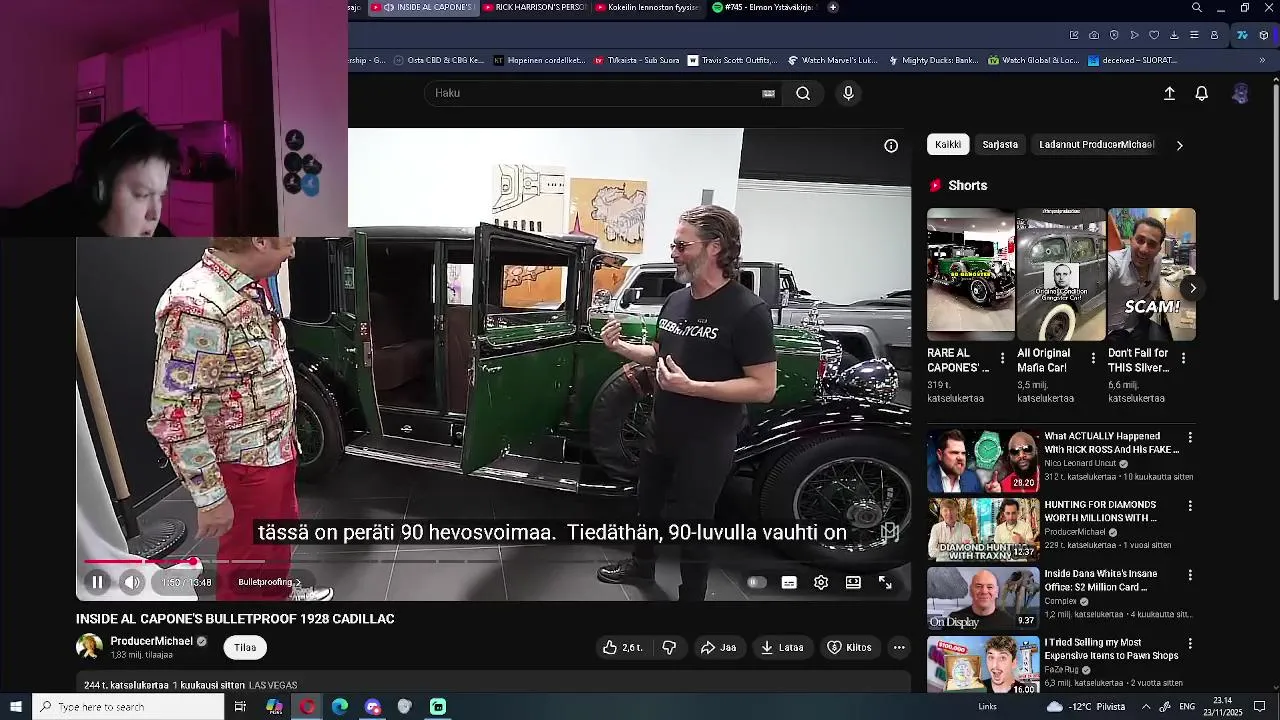The image size is (1280, 720).
Task: Pause the video with the pause button
Action: pyautogui.click(x=97, y=582)
